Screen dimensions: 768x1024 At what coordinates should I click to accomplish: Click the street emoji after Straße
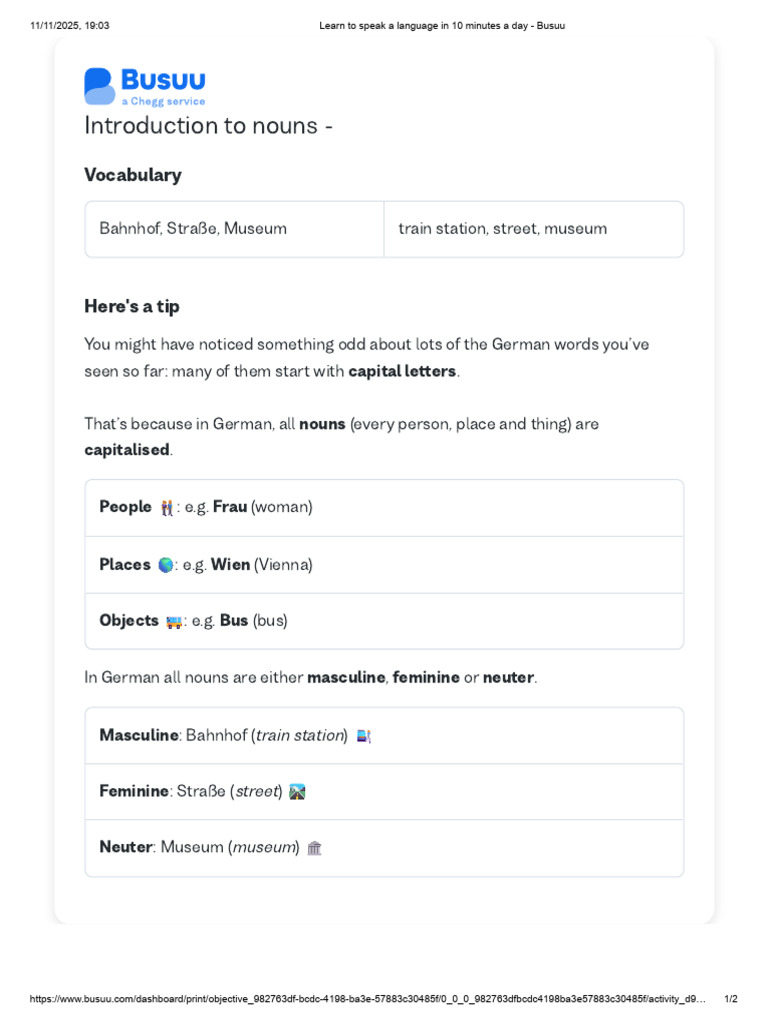point(297,792)
